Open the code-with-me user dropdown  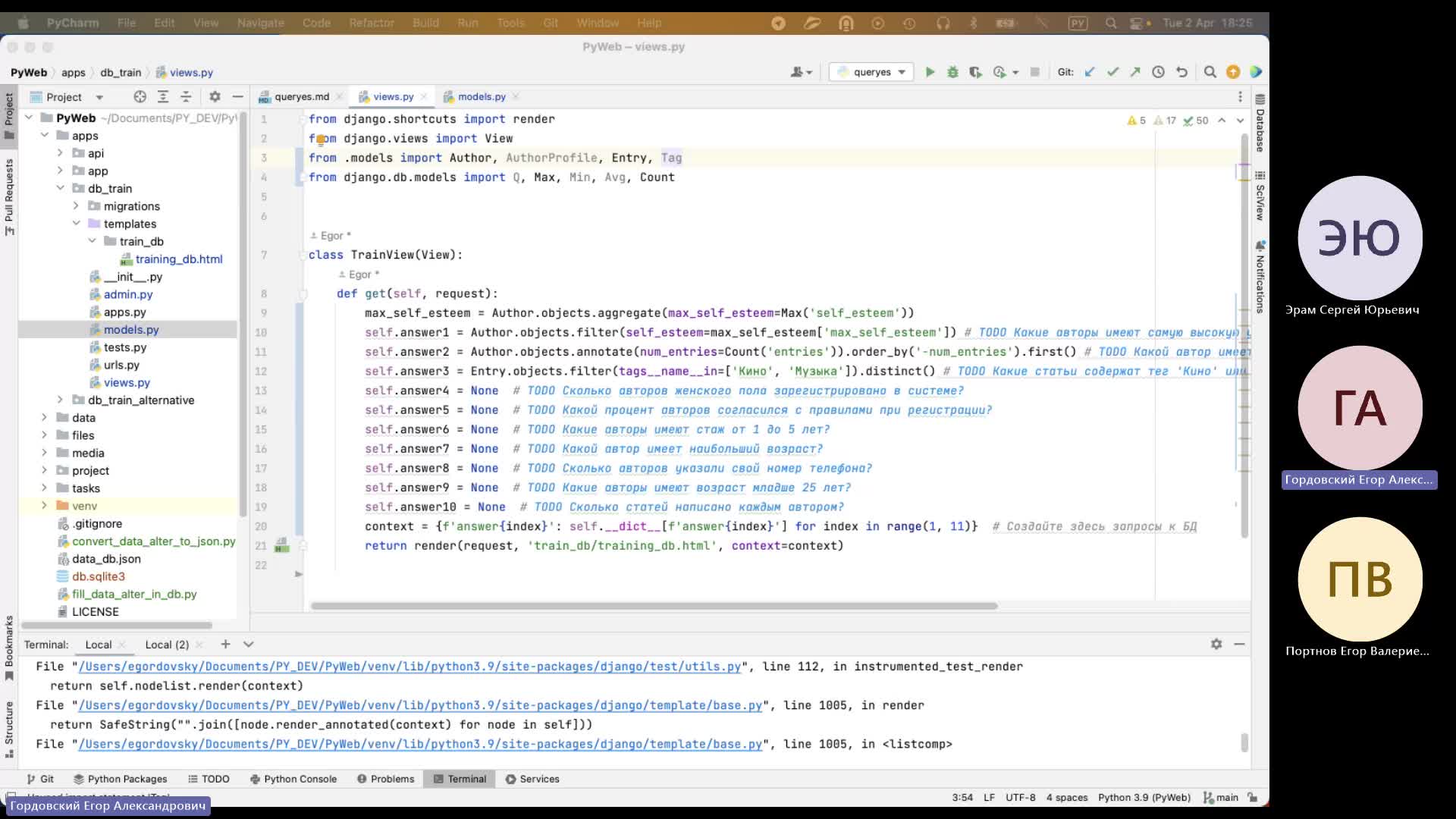point(801,72)
